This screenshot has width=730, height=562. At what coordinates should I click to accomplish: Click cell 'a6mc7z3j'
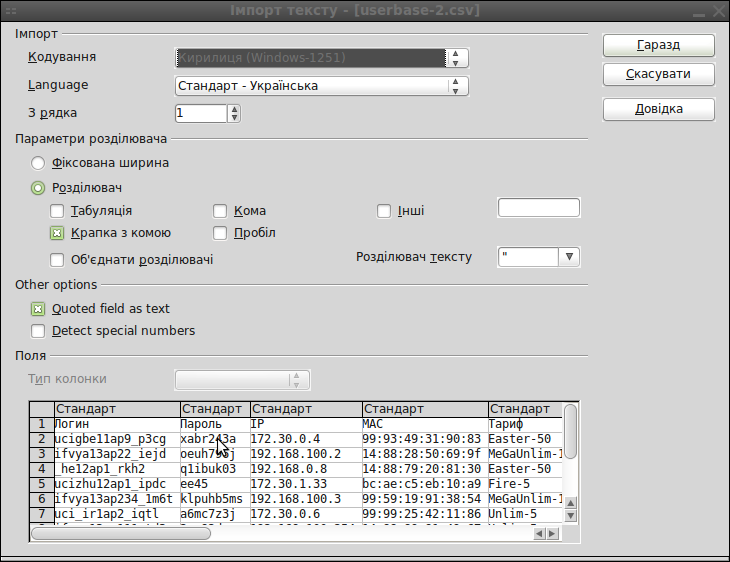[215, 514]
